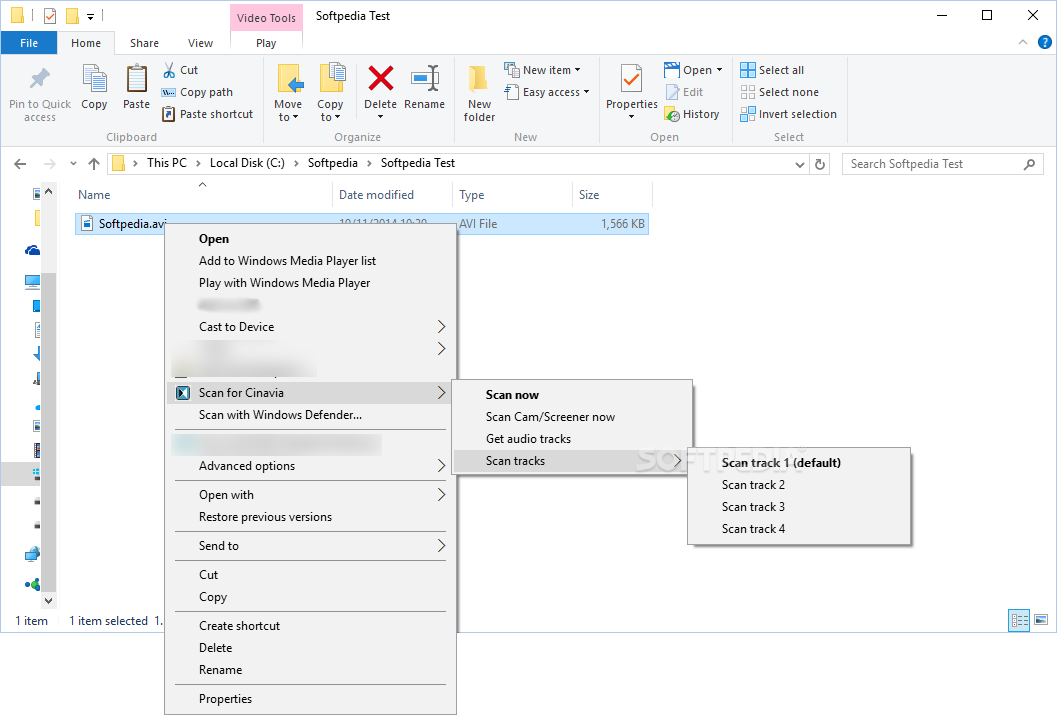Click Pin to Quick access icon
This screenshot has height=715, width=1057.
click(40, 79)
